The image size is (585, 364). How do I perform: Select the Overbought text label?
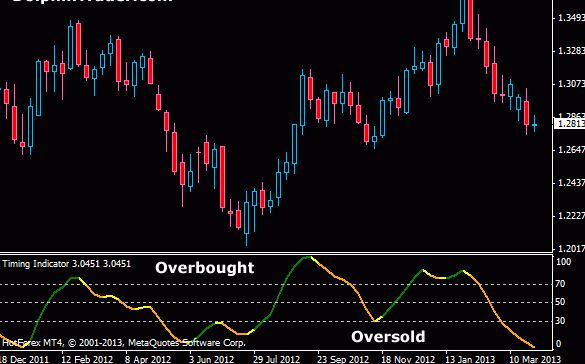coord(204,268)
